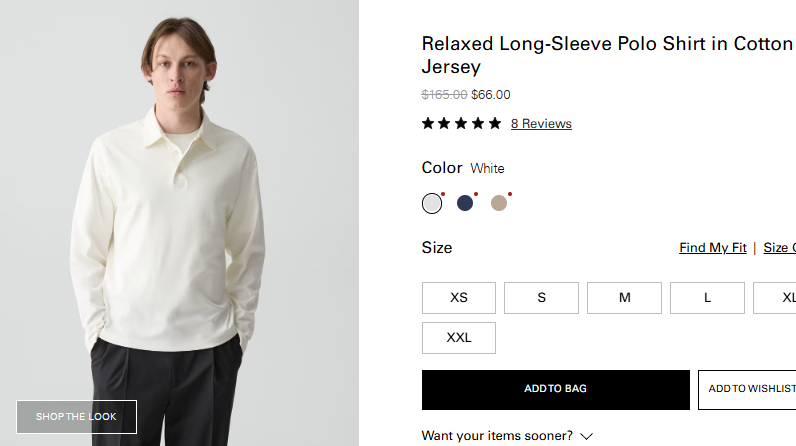The width and height of the screenshot is (796, 446).
Task: Open Shop the Look overlay button
Action: (x=76, y=417)
